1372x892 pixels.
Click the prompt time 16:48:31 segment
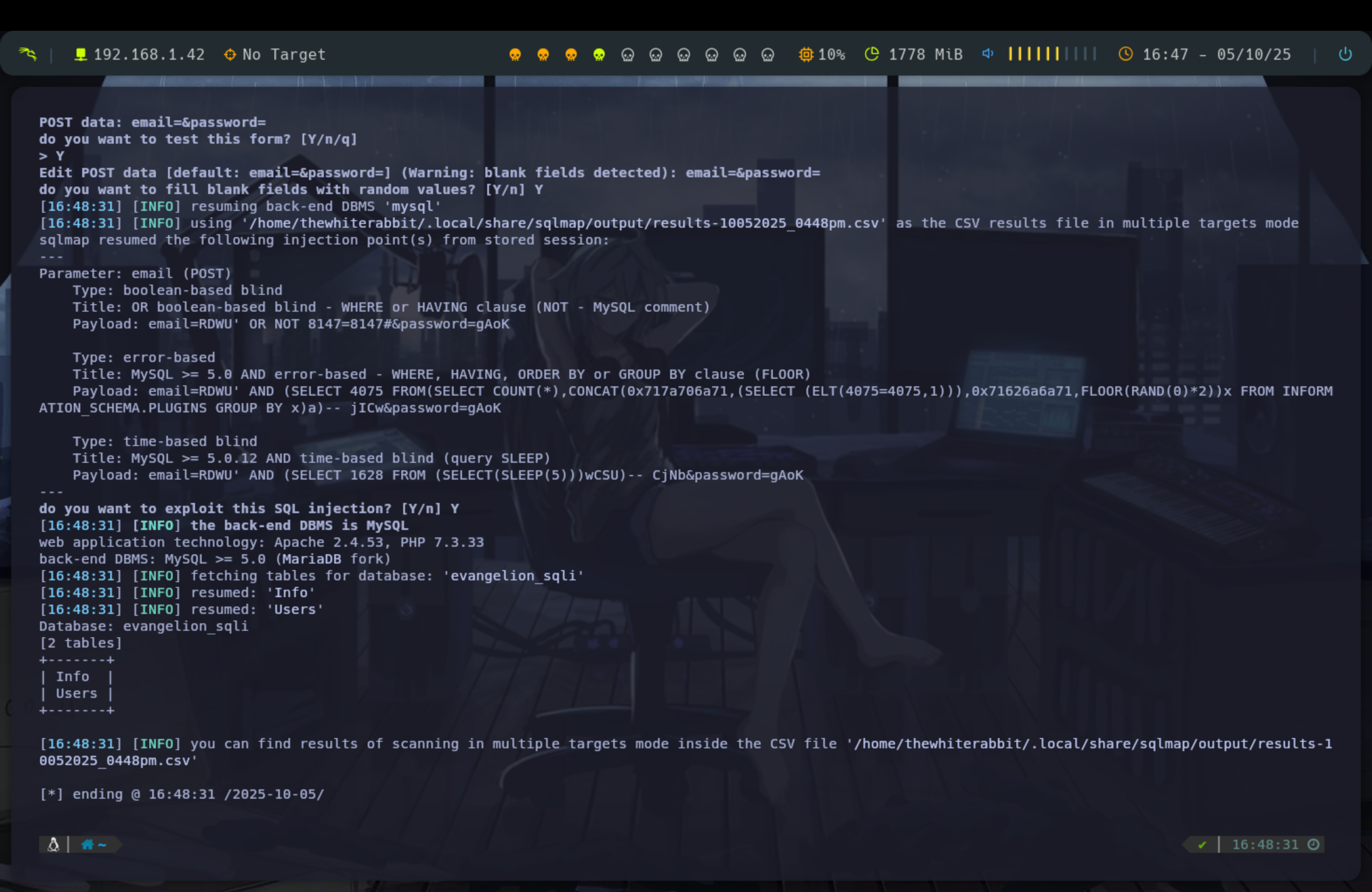click(x=1265, y=845)
